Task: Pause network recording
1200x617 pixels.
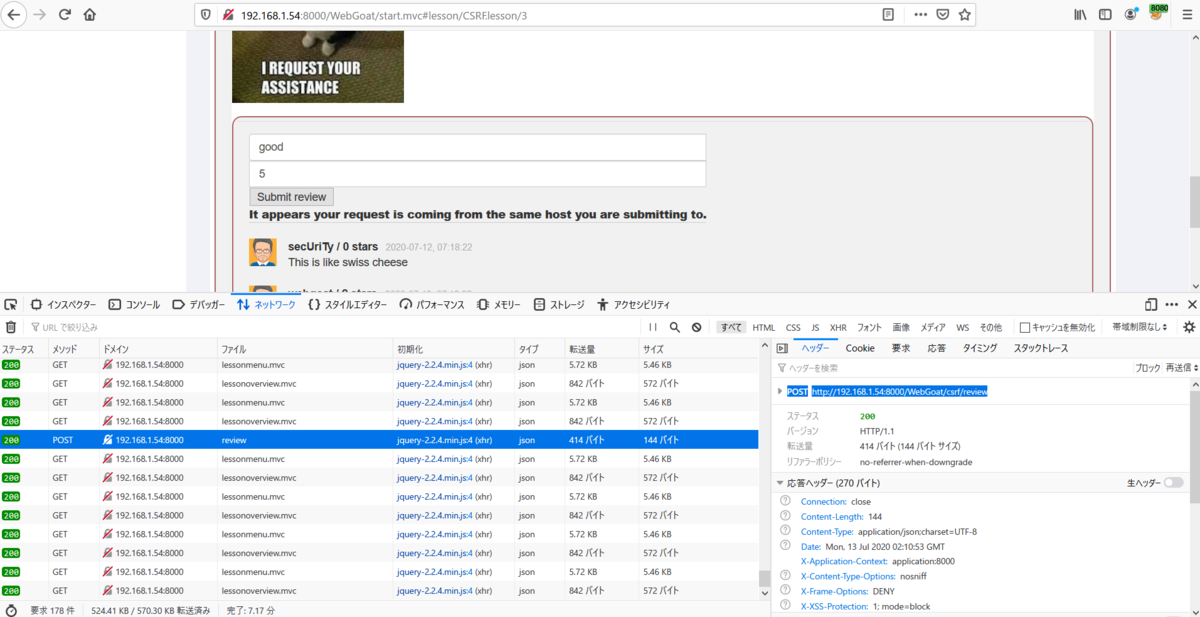Action: pos(653,327)
